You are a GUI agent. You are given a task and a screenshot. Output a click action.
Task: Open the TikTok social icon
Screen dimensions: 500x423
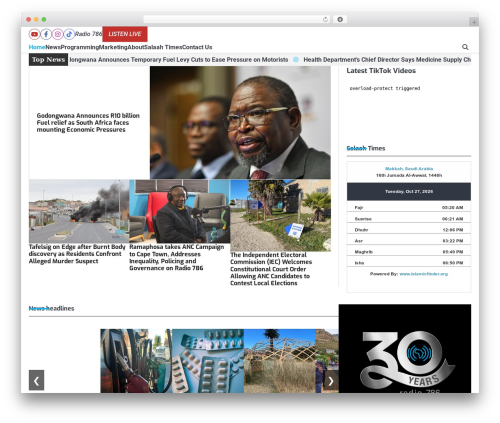click(69, 34)
